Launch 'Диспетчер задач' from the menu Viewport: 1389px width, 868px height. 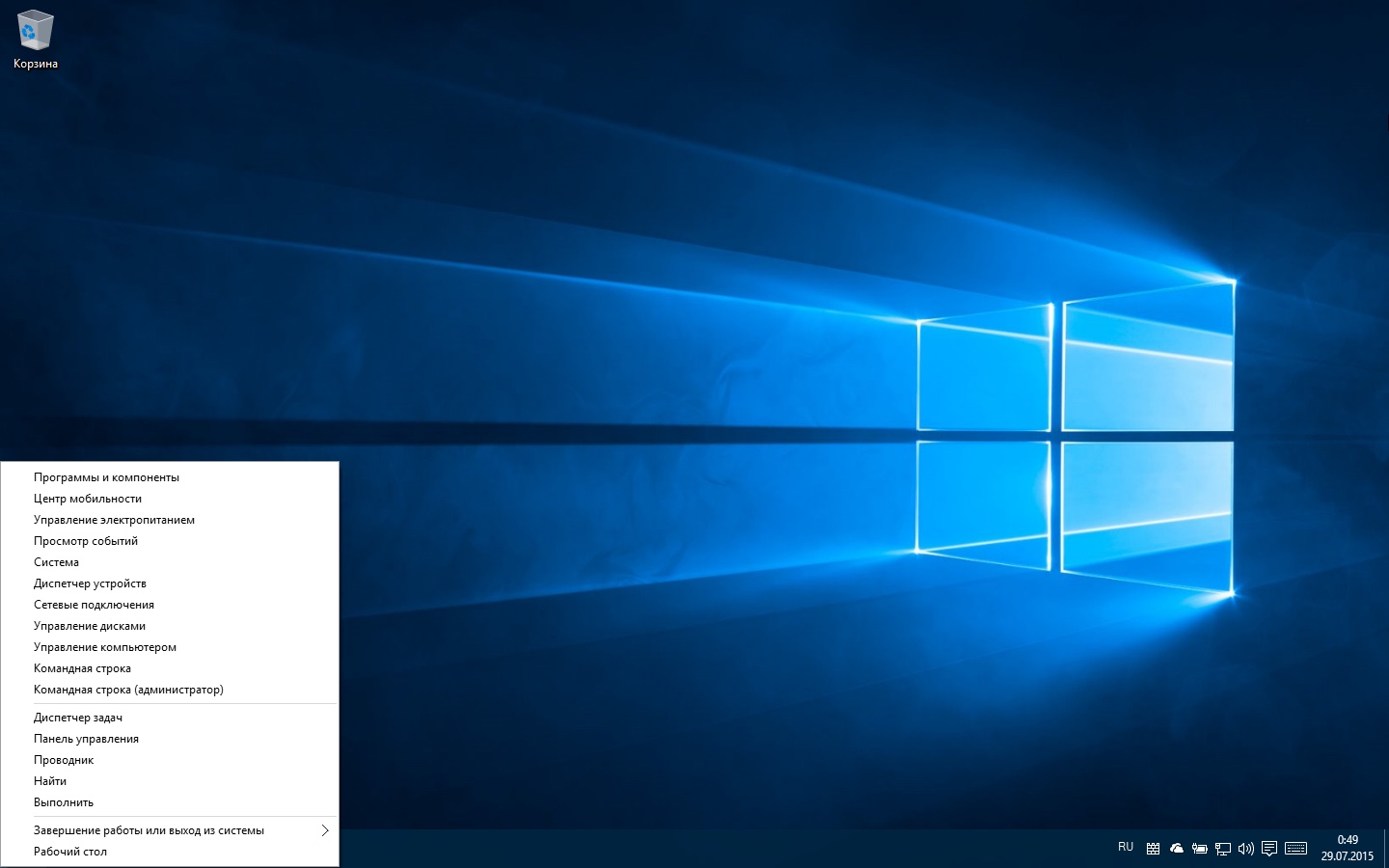(x=78, y=718)
